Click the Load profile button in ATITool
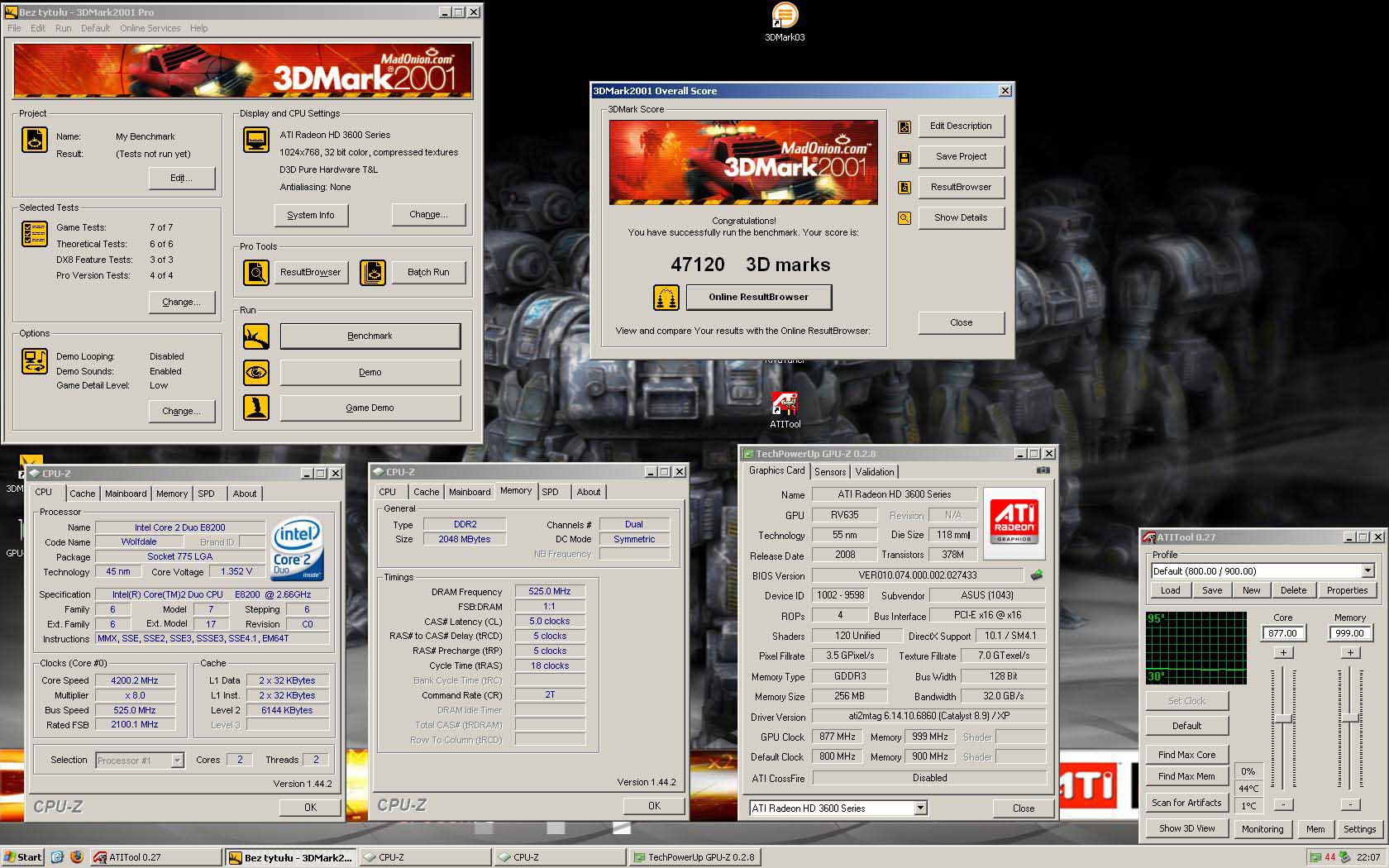This screenshot has height=868, width=1389. (x=1170, y=590)
